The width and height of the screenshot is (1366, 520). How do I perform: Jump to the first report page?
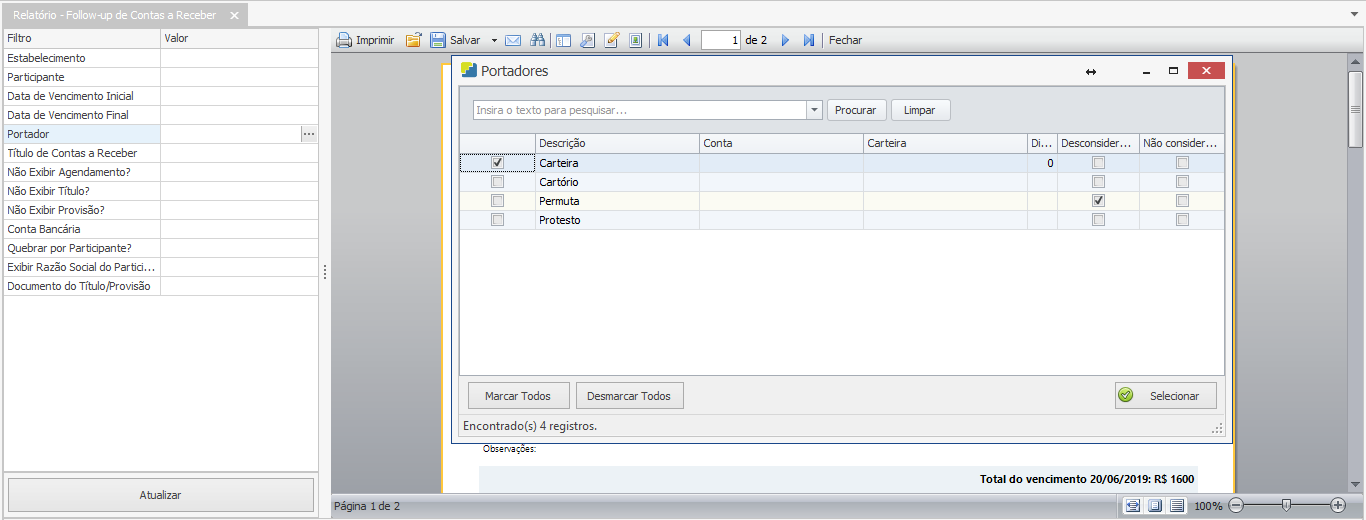point(663,41)
